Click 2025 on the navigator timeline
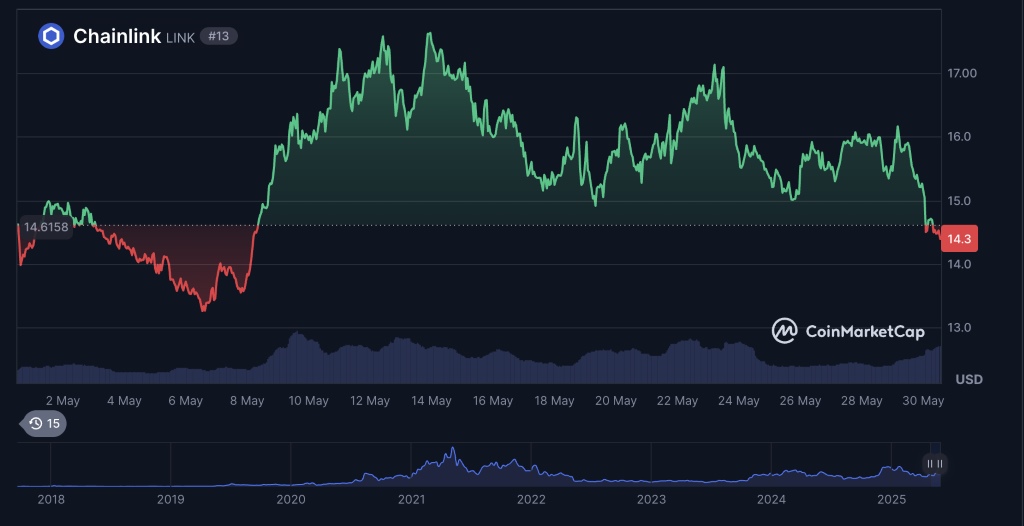Screen dimensions: 1024x526 891,499
